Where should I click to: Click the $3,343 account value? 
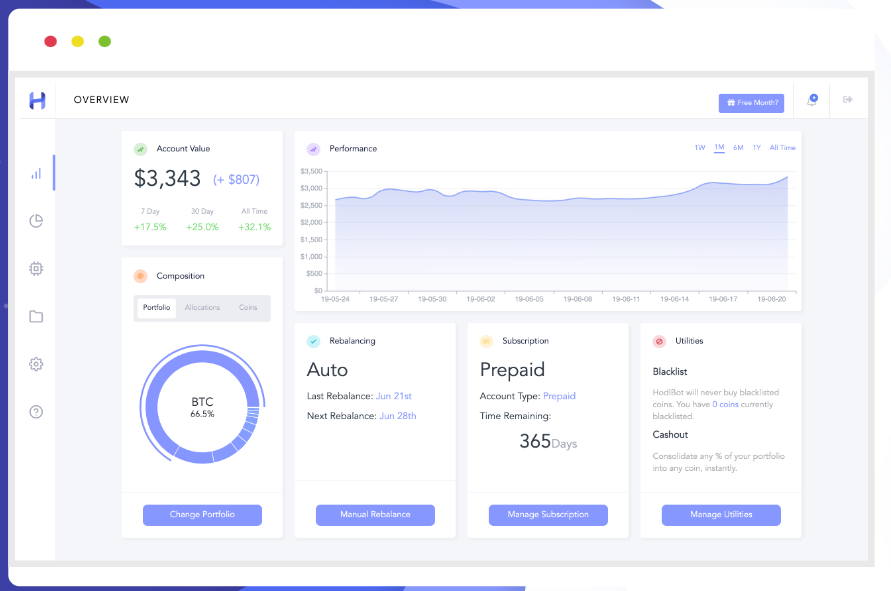pyautogui.click(x=168, y=179)
